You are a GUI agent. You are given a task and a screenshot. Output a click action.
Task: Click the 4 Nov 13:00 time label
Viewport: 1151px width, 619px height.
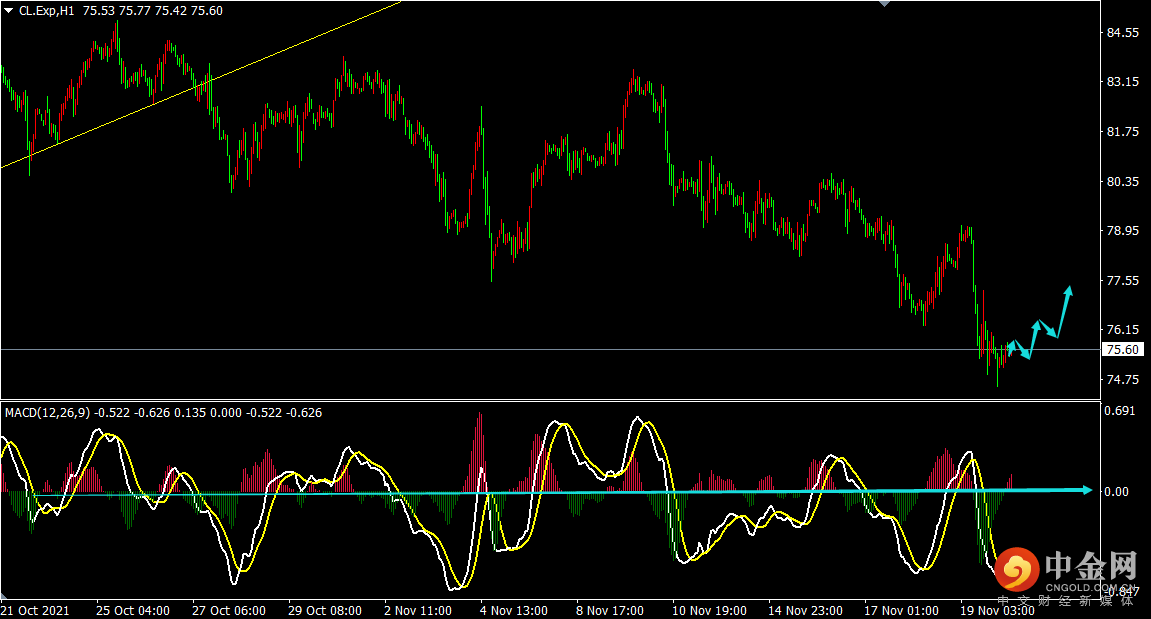coord(514,609)
